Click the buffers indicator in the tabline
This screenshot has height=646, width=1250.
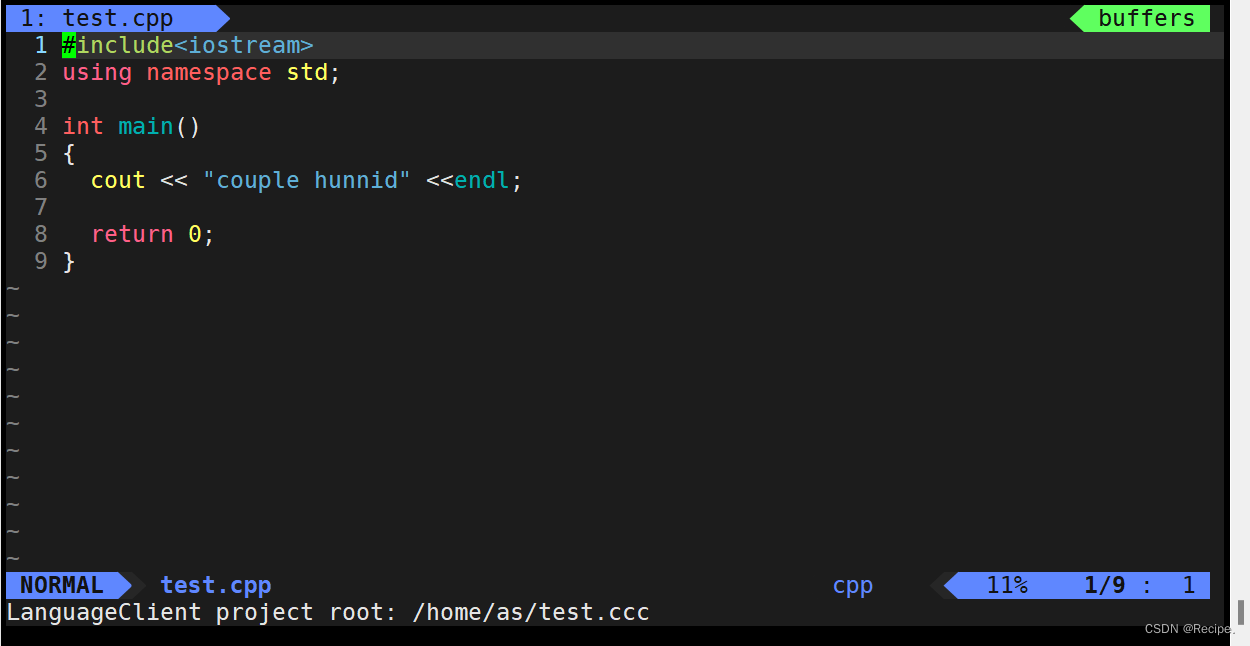pyautogui.click(x=1146, y=17)
